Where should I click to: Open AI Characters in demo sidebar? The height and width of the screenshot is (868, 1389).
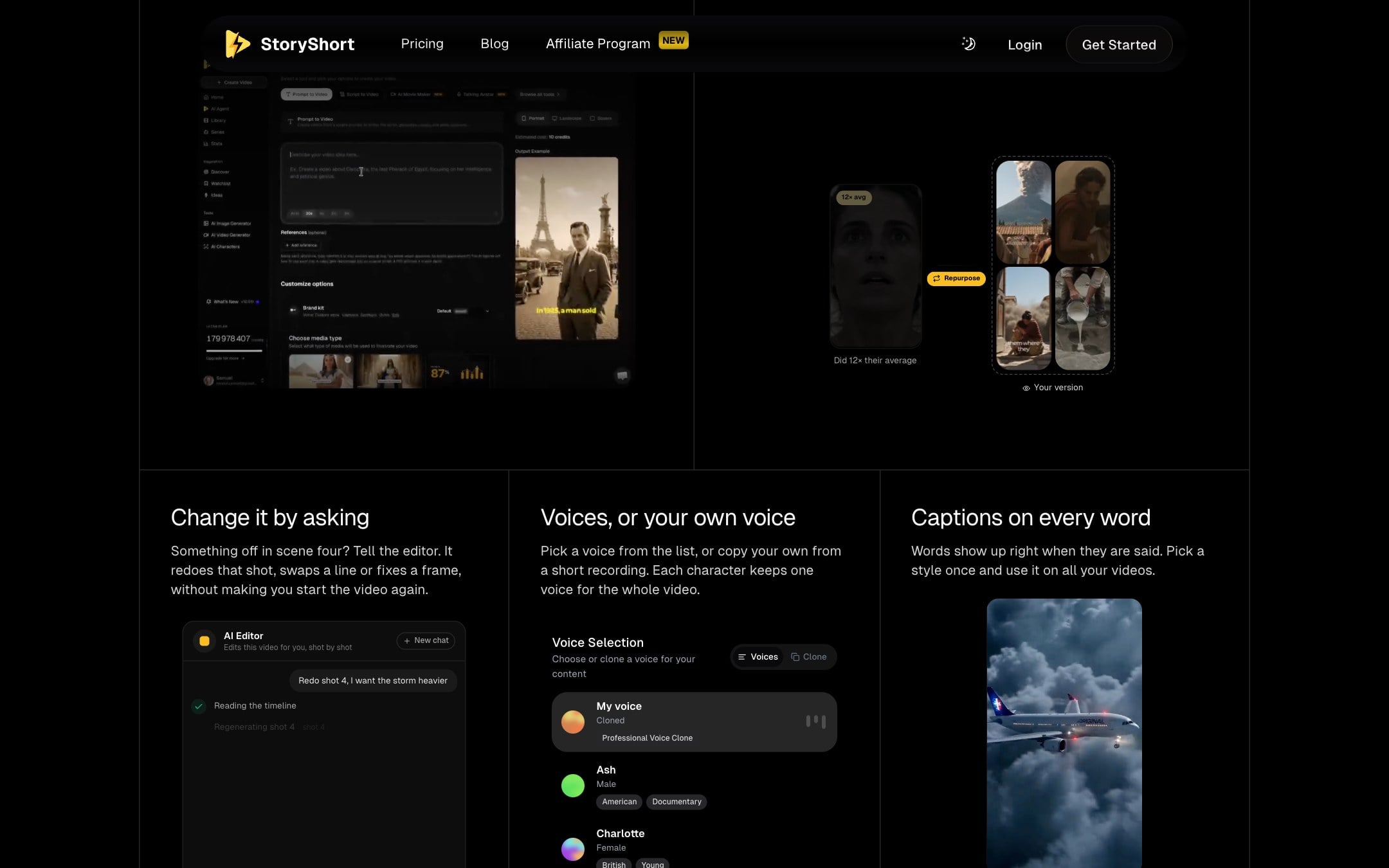[x=221, y=246]
